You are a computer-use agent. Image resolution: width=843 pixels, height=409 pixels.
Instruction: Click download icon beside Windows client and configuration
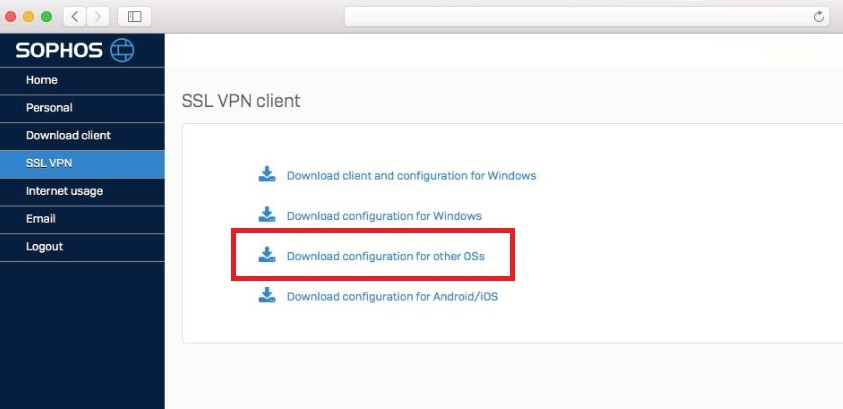pos(267,174)
